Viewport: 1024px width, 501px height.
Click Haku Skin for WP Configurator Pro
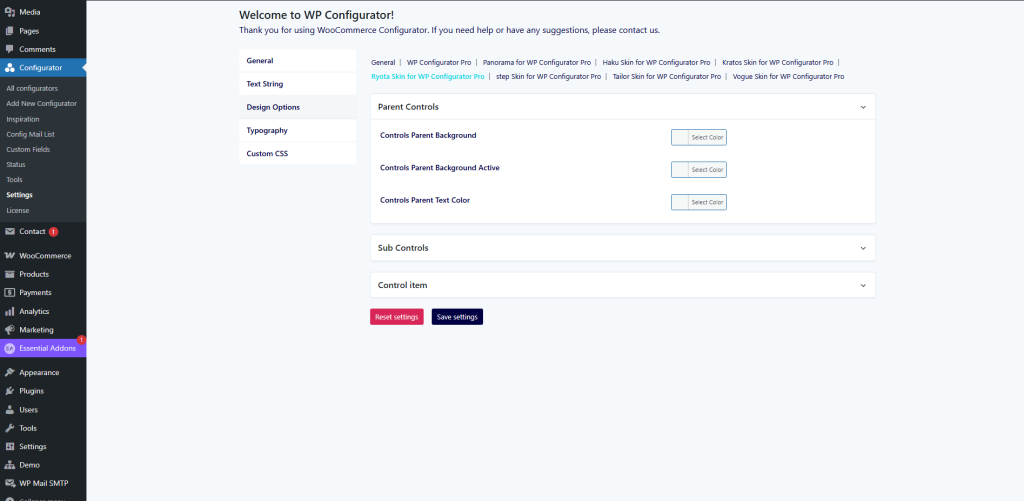coord(656,63)
